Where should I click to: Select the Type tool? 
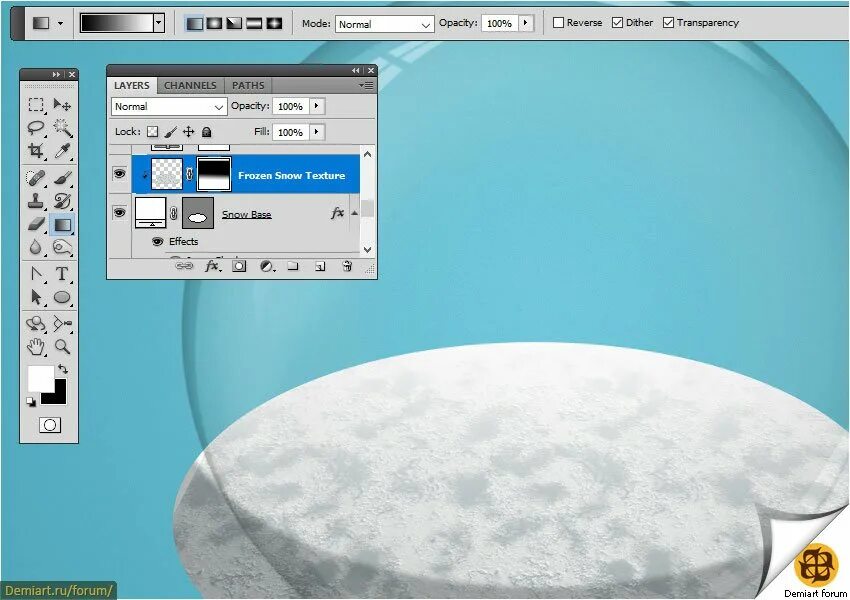coord(62,274)
